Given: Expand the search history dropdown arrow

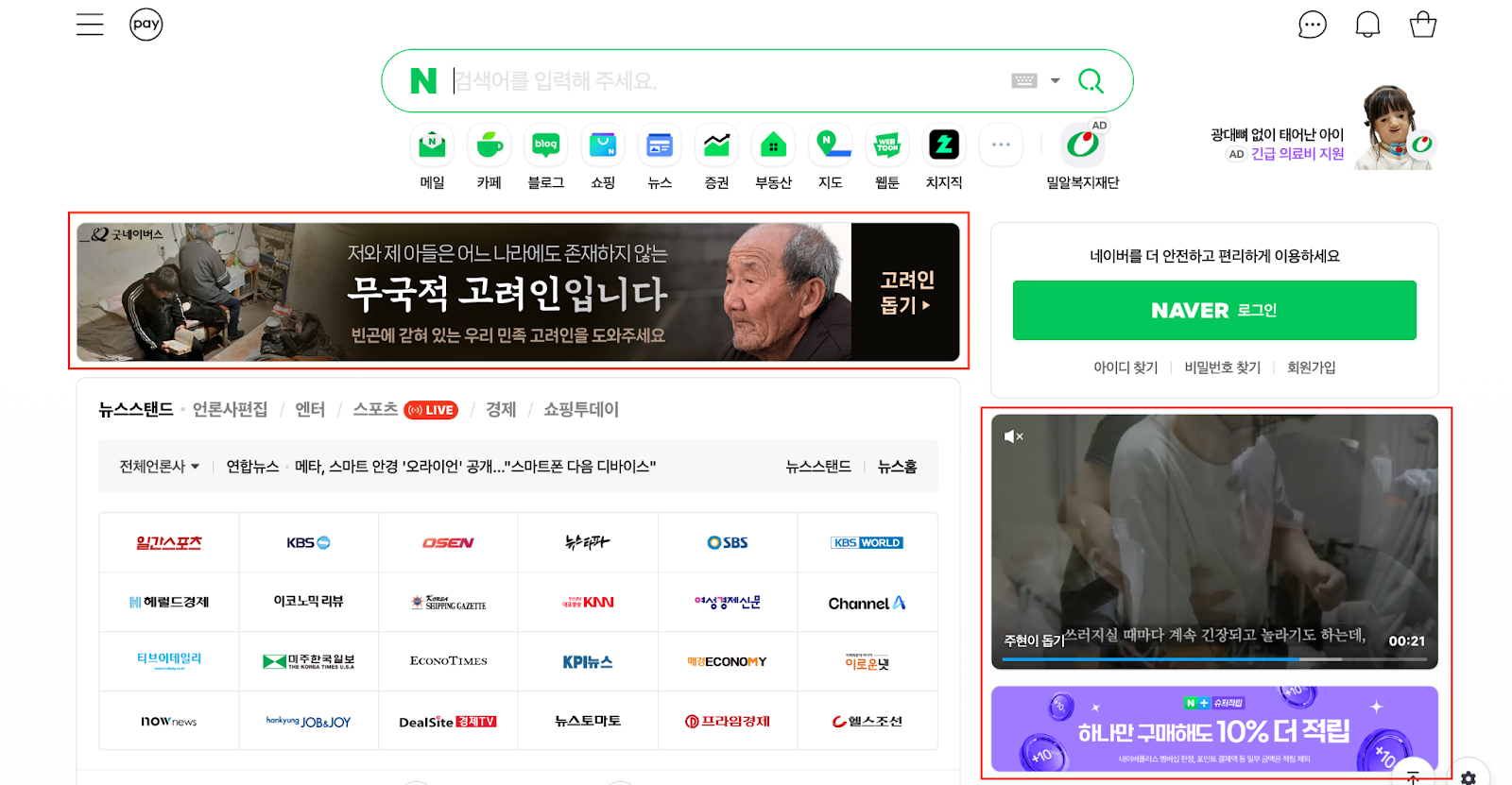Looking at the screenshot, I should pyautogui.click(x=1056, y=81).
